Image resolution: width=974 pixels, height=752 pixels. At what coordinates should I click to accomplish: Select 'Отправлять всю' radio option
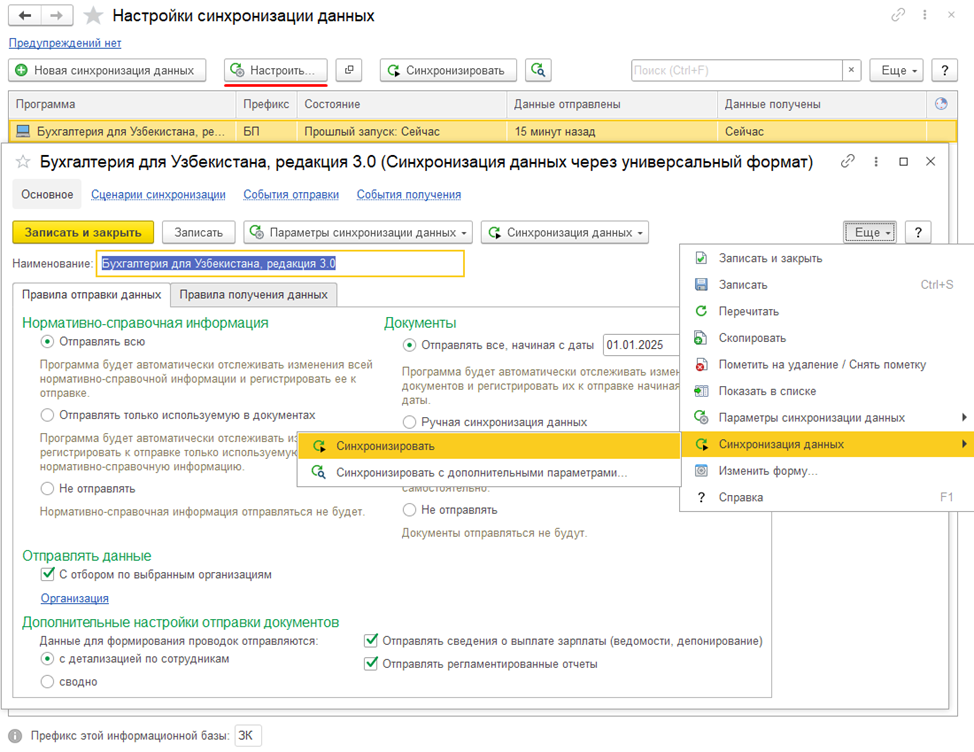tap(47, 341)
